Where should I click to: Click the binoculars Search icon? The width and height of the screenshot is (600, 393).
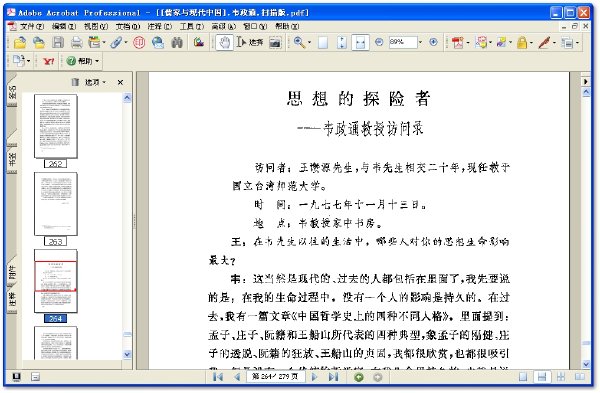pos(177,42)
